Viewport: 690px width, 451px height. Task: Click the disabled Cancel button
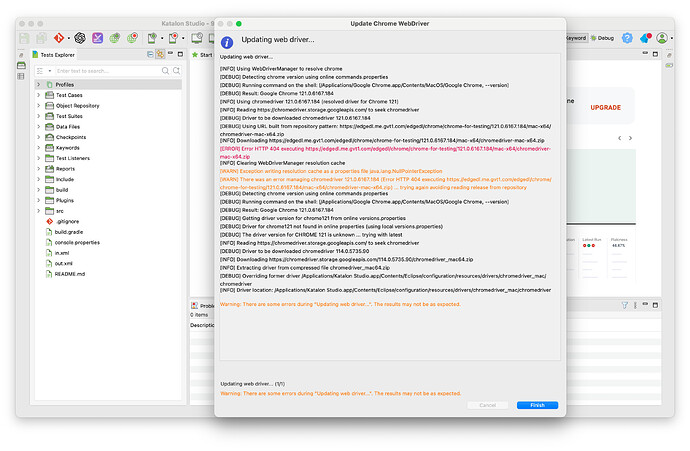click(x=488, y=405)
